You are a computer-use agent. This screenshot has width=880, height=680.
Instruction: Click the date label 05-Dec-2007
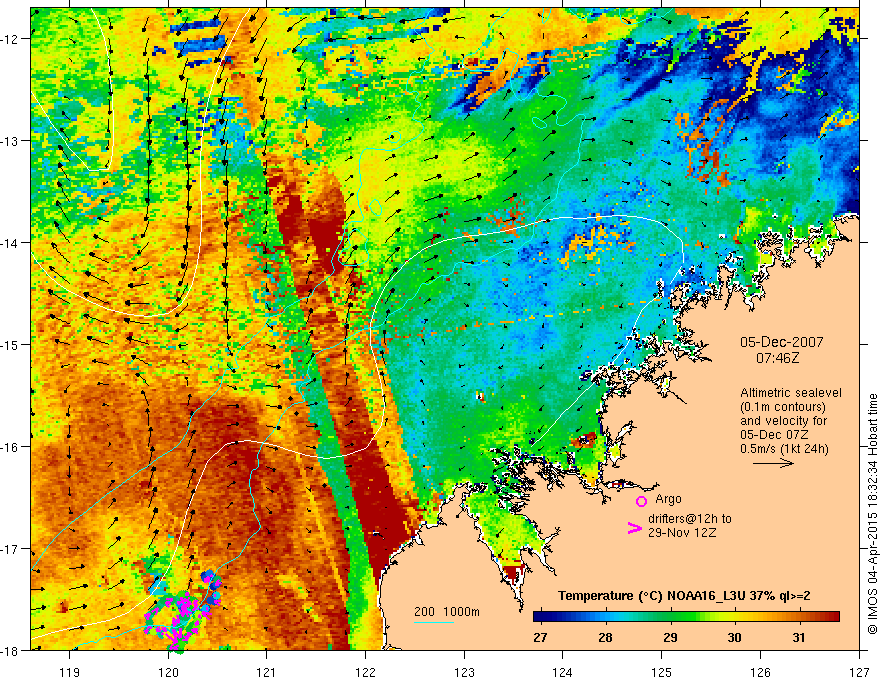pos(781,342)
